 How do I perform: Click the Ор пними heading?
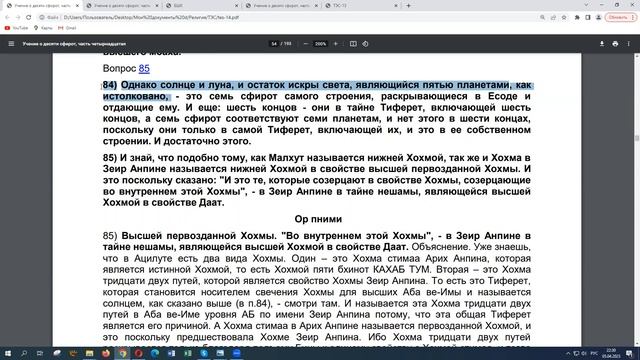point(318,219)
